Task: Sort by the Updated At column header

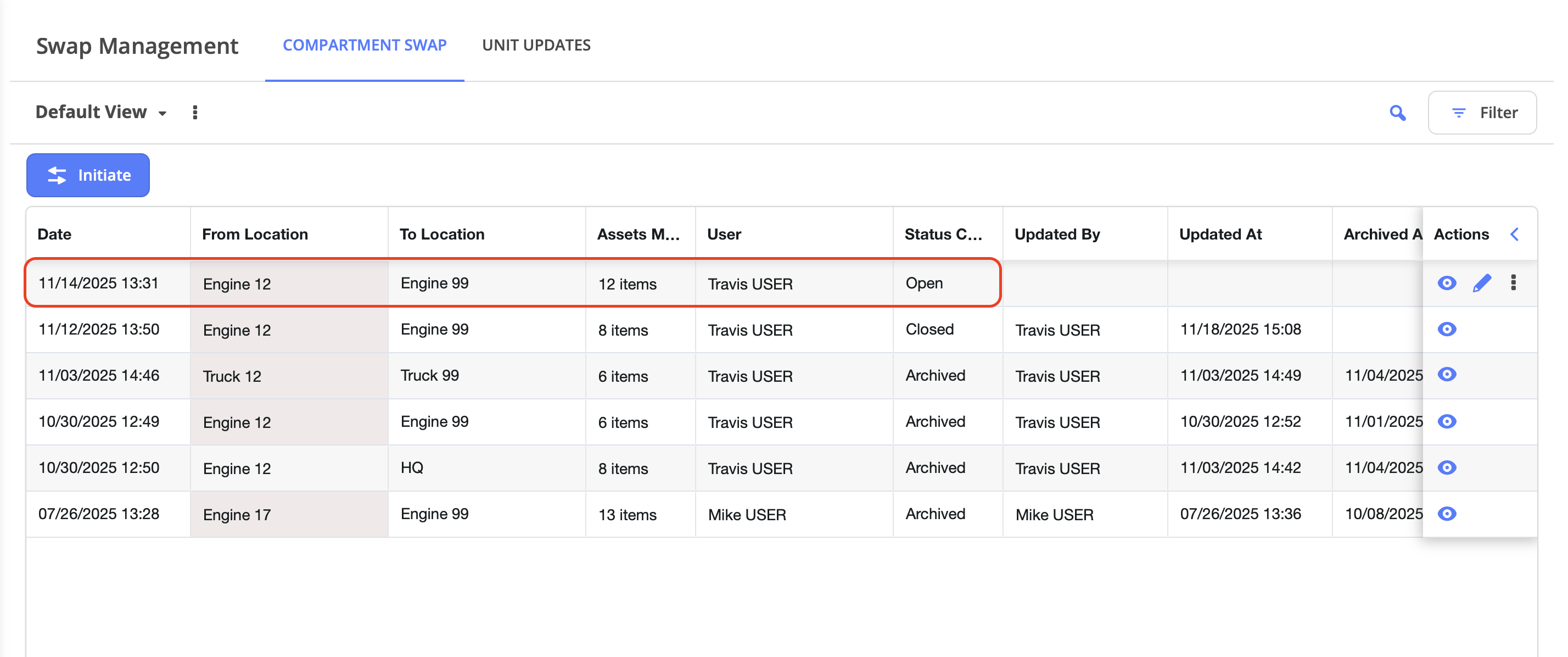Action: tap(1220, 235)
